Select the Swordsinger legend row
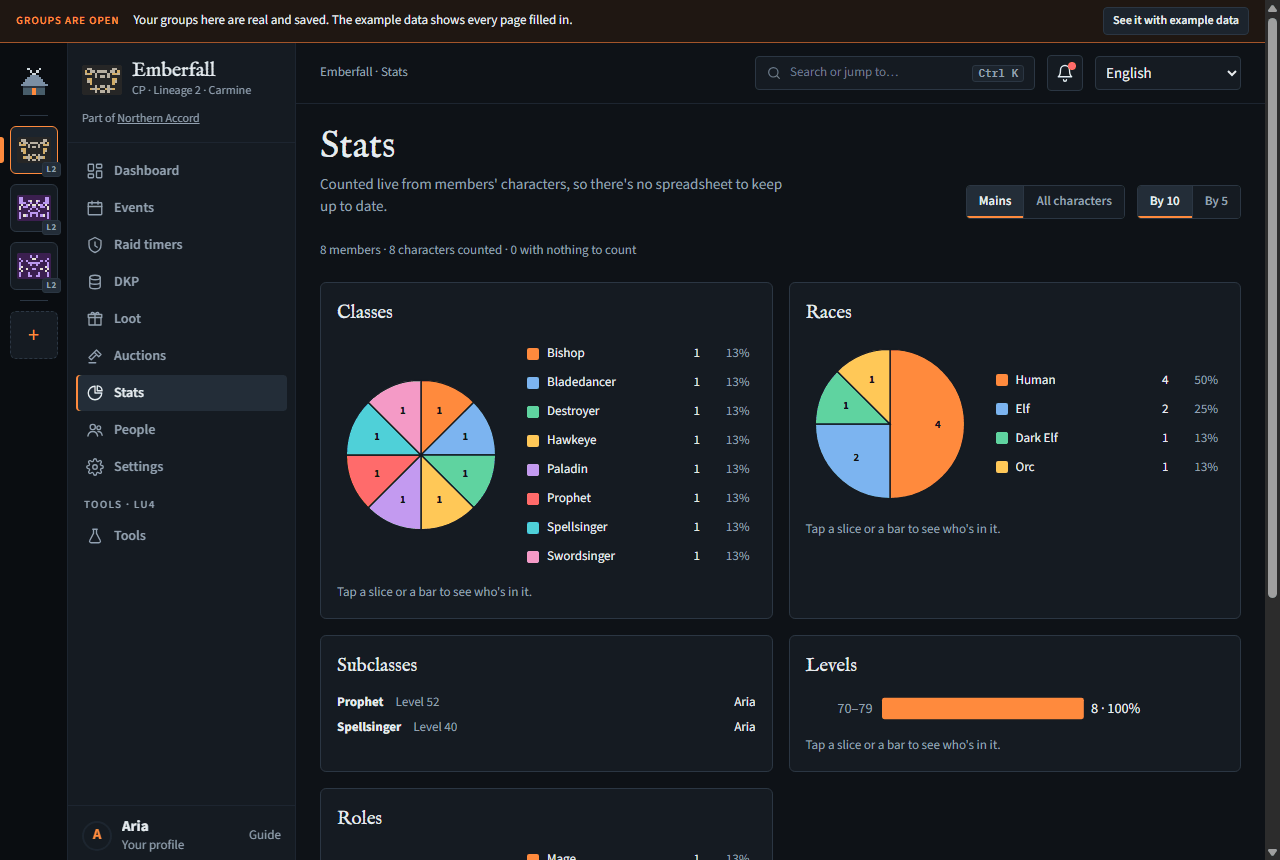Viewport: 1280px width, 860px height. (638, 556)
